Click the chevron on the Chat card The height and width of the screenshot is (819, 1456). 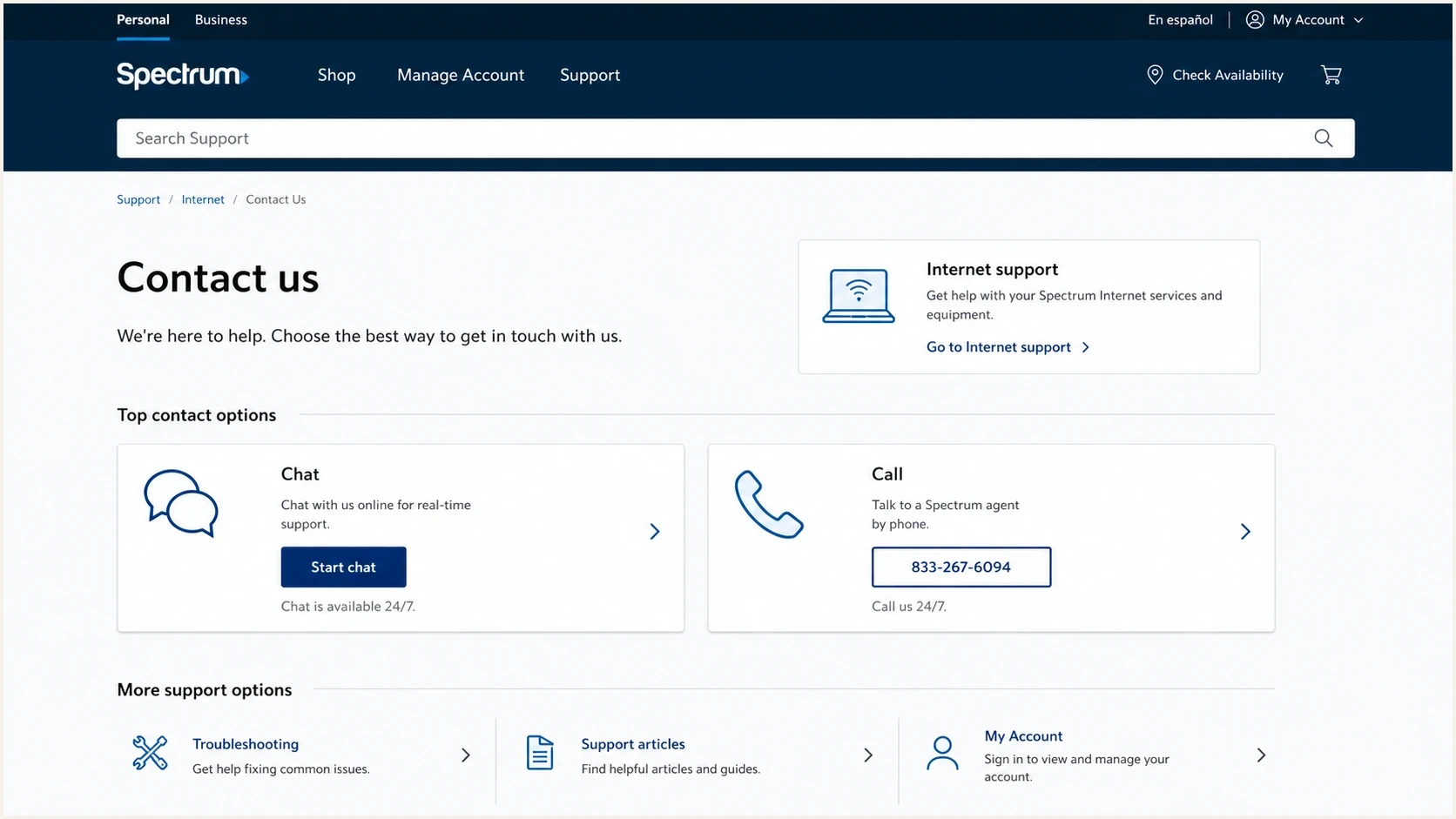click(655, 532)
